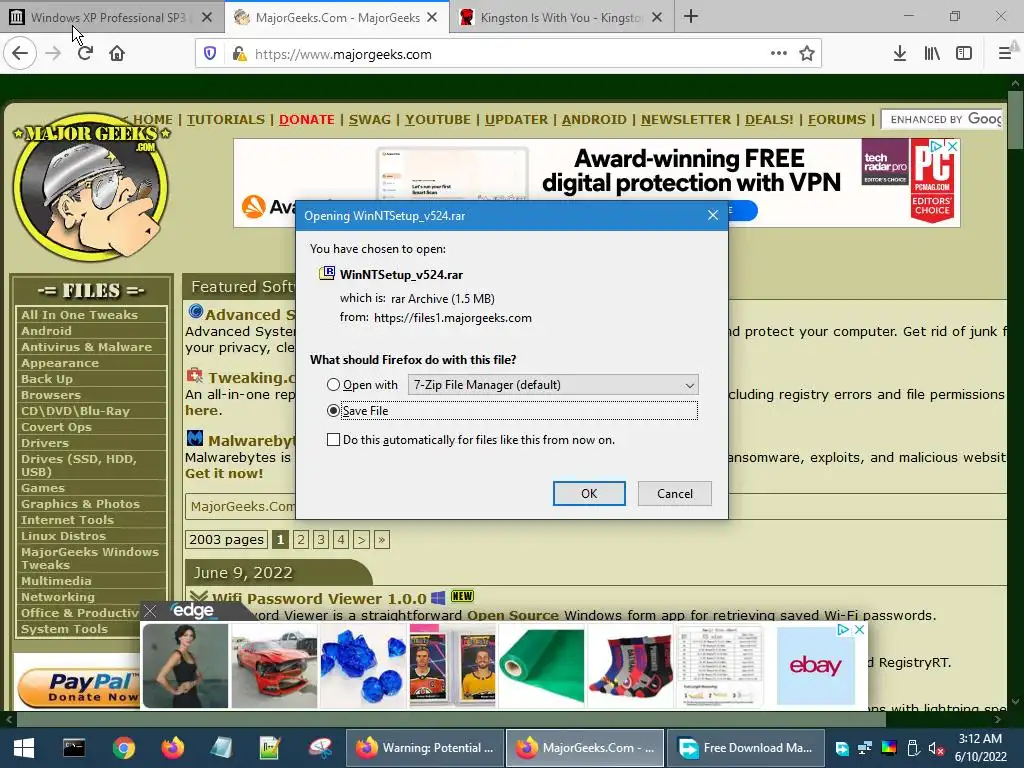Go back with the browser back arrow
The height and width of the screenshot is (768, 1024).
point(20,54)
